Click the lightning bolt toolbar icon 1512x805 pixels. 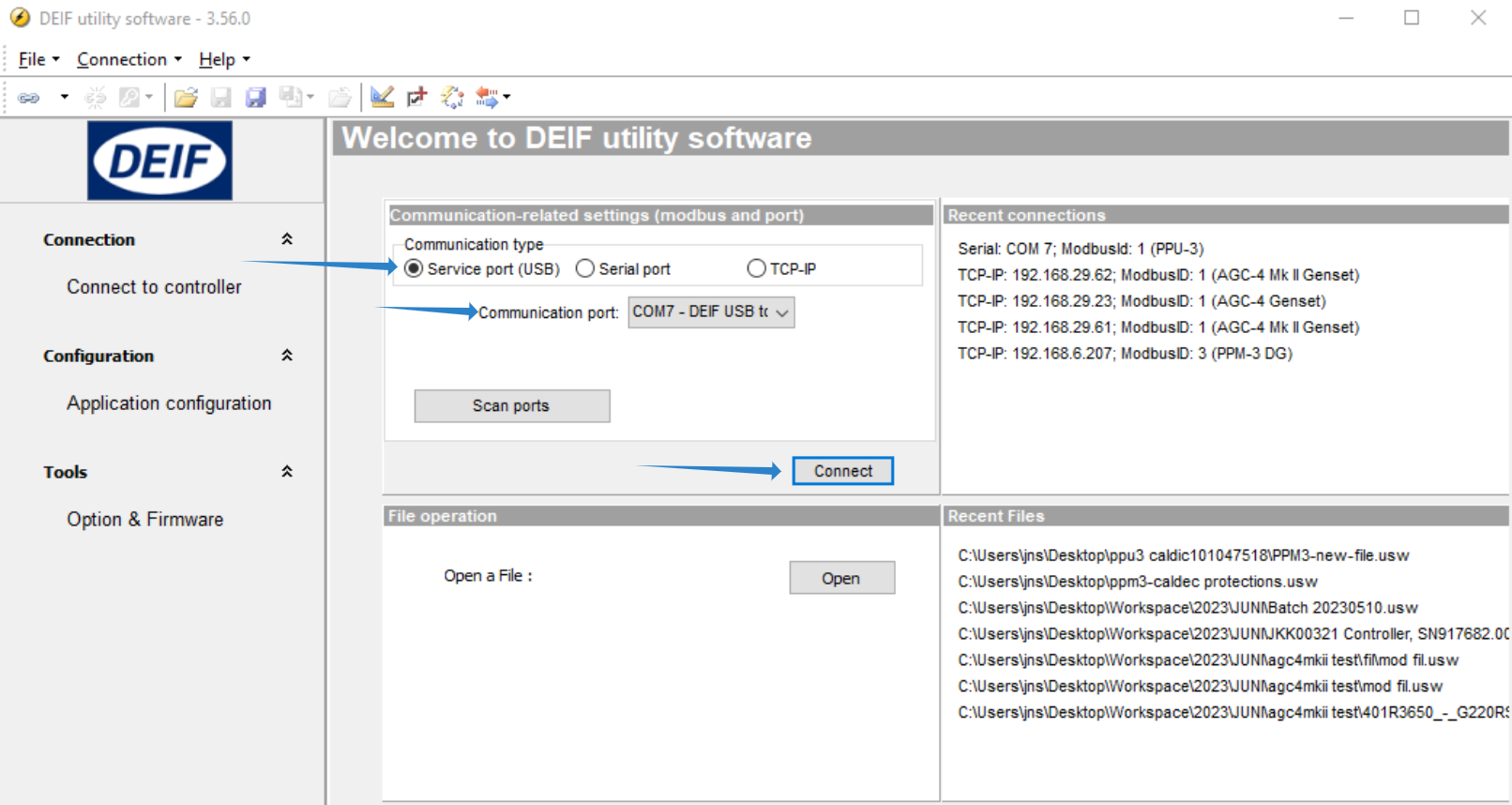(452, 98)
